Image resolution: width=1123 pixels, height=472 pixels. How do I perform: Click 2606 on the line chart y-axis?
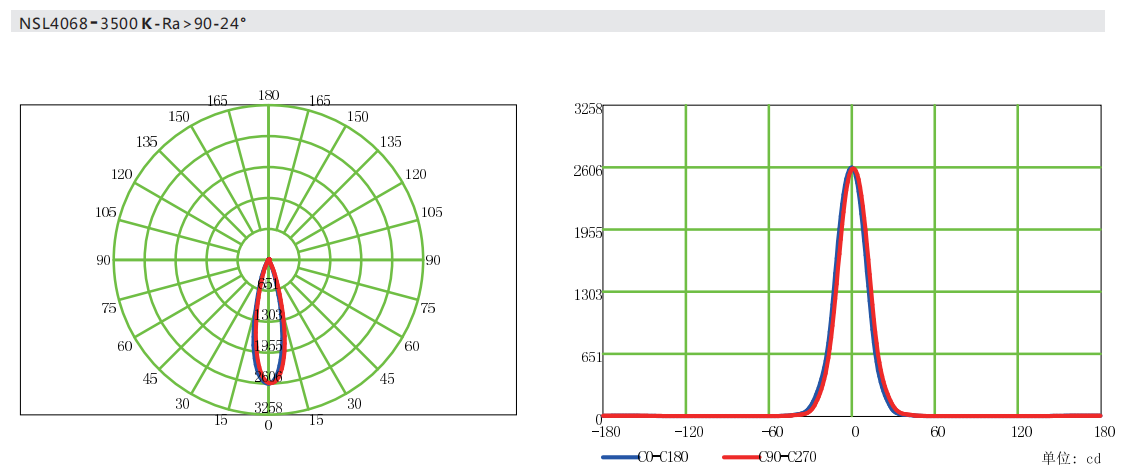coord(589,170)
